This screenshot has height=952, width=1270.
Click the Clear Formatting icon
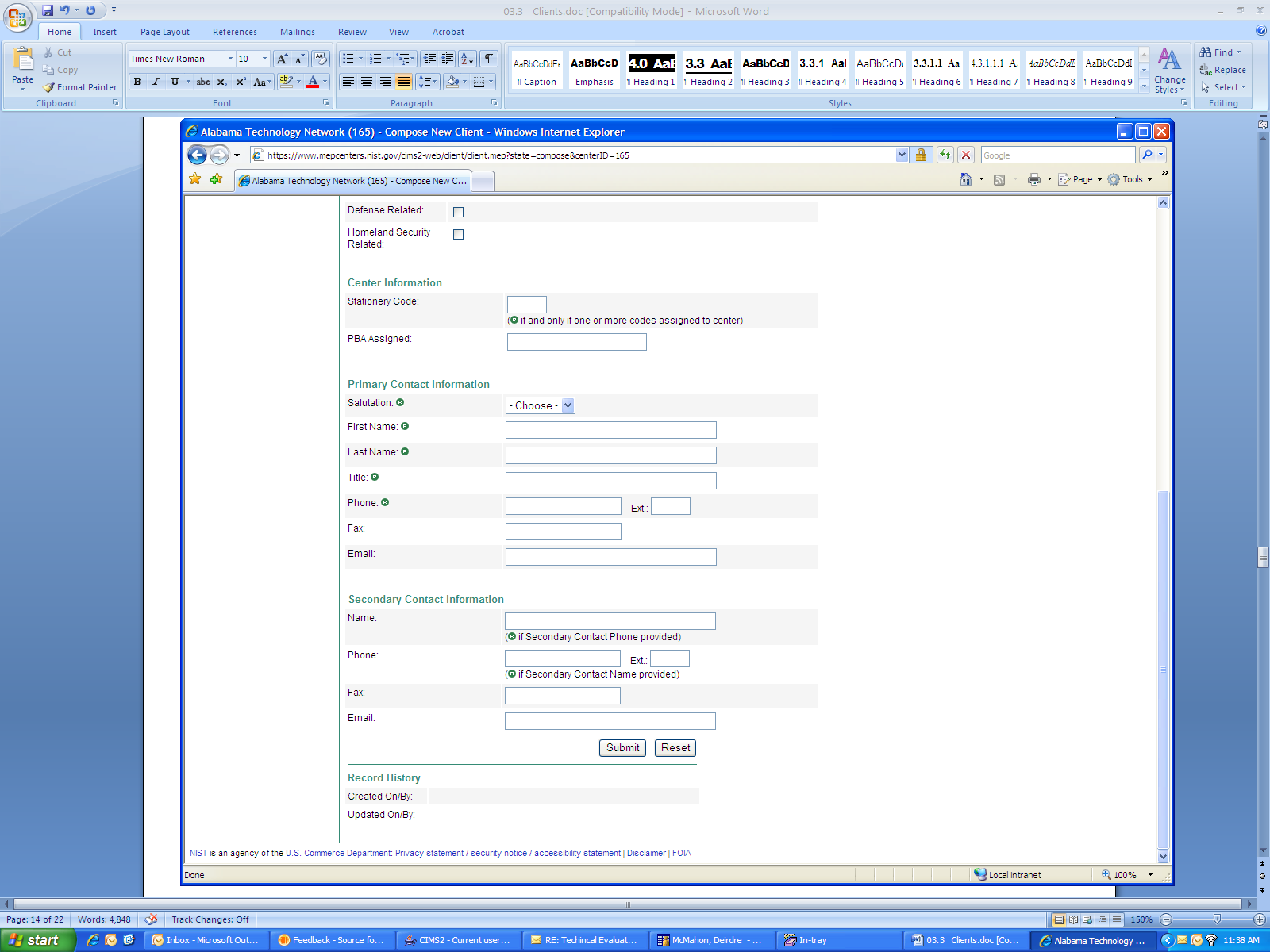coord(321,59)
